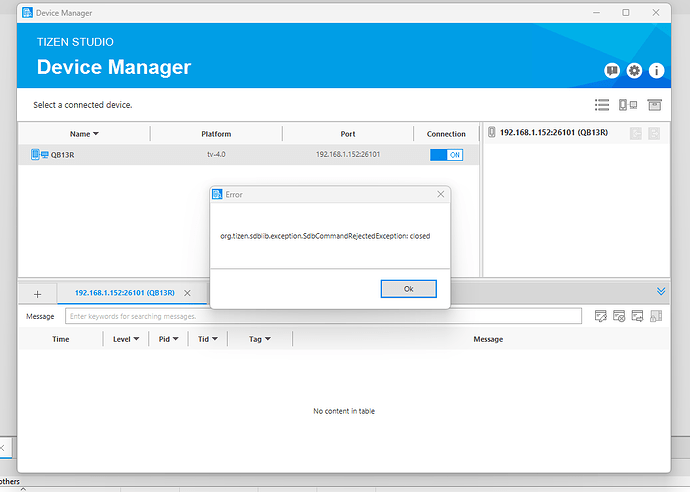690x492 pixels.
Task: Click the pull file arrow icon
Action: (654, 133)
